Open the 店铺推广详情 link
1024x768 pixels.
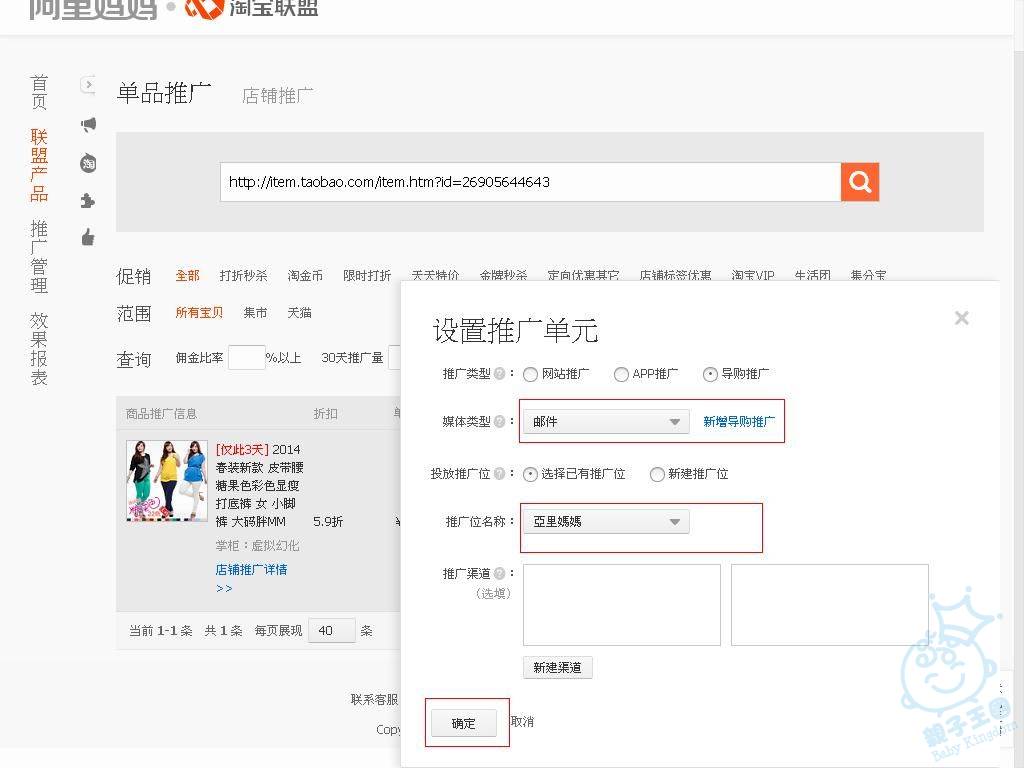tap(251, 569)
